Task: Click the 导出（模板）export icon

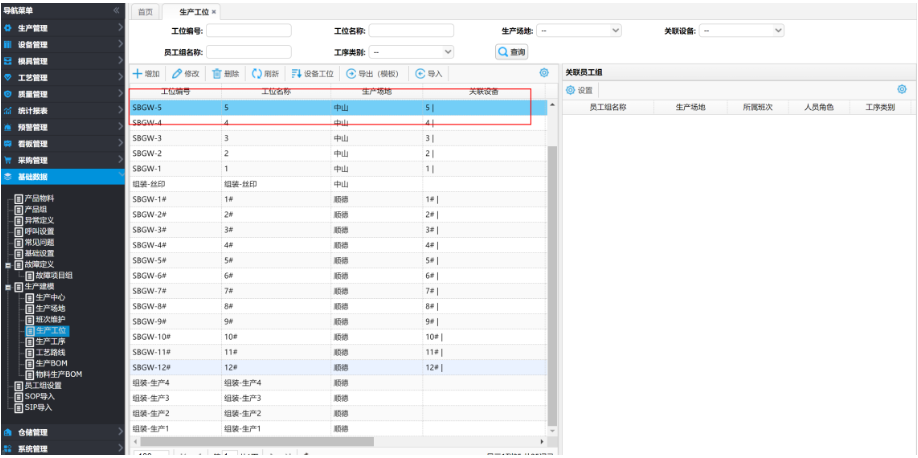Action: (351, 74)
